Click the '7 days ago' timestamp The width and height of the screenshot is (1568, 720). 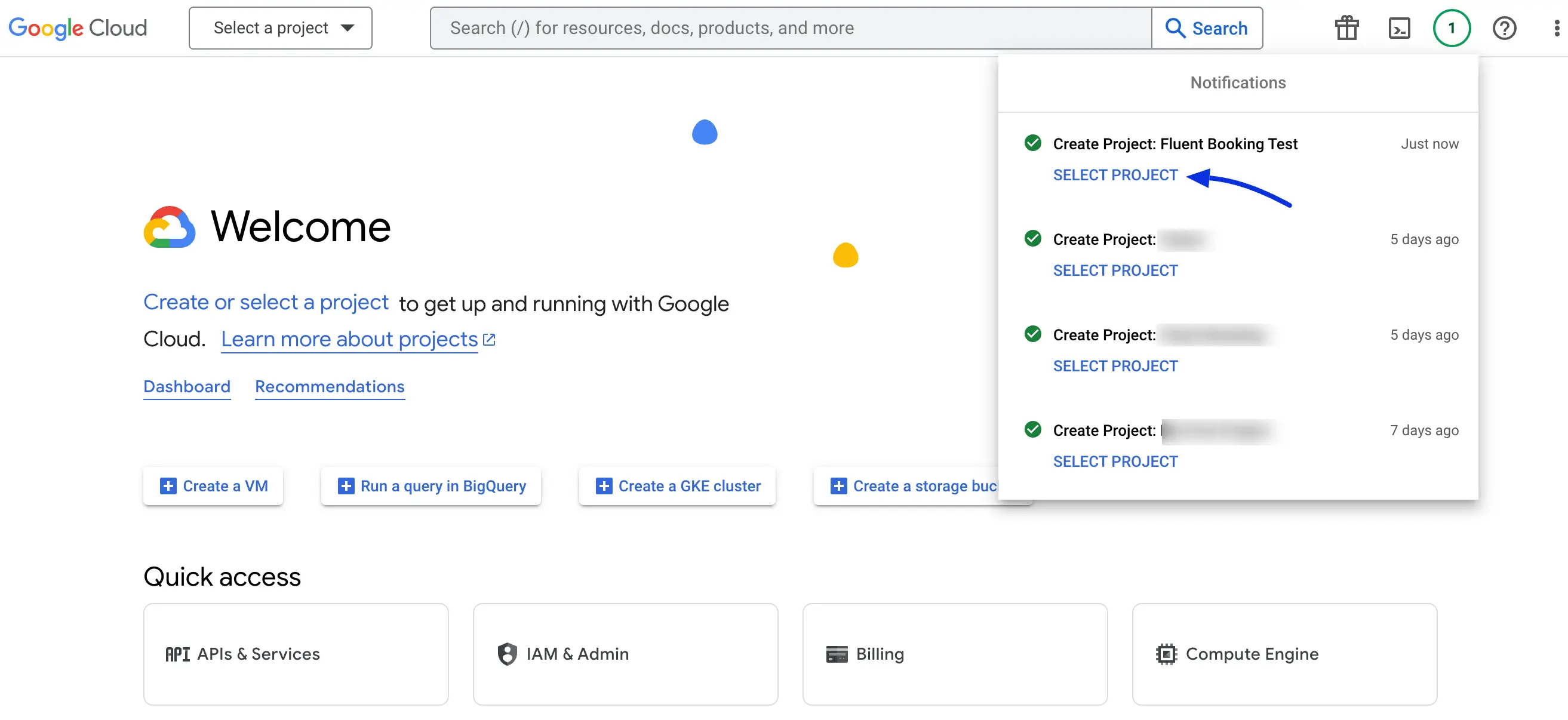[x=1424, y=431]
